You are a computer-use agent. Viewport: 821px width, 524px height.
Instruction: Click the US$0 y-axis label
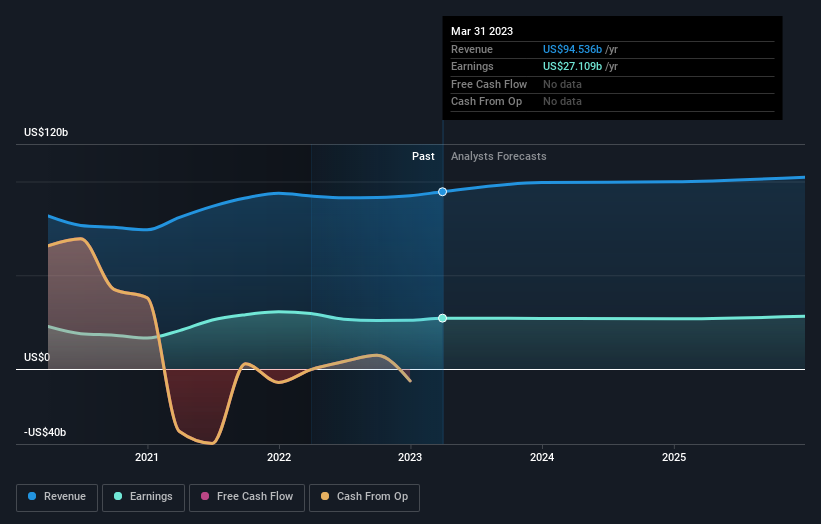click(x=37, y=357)
